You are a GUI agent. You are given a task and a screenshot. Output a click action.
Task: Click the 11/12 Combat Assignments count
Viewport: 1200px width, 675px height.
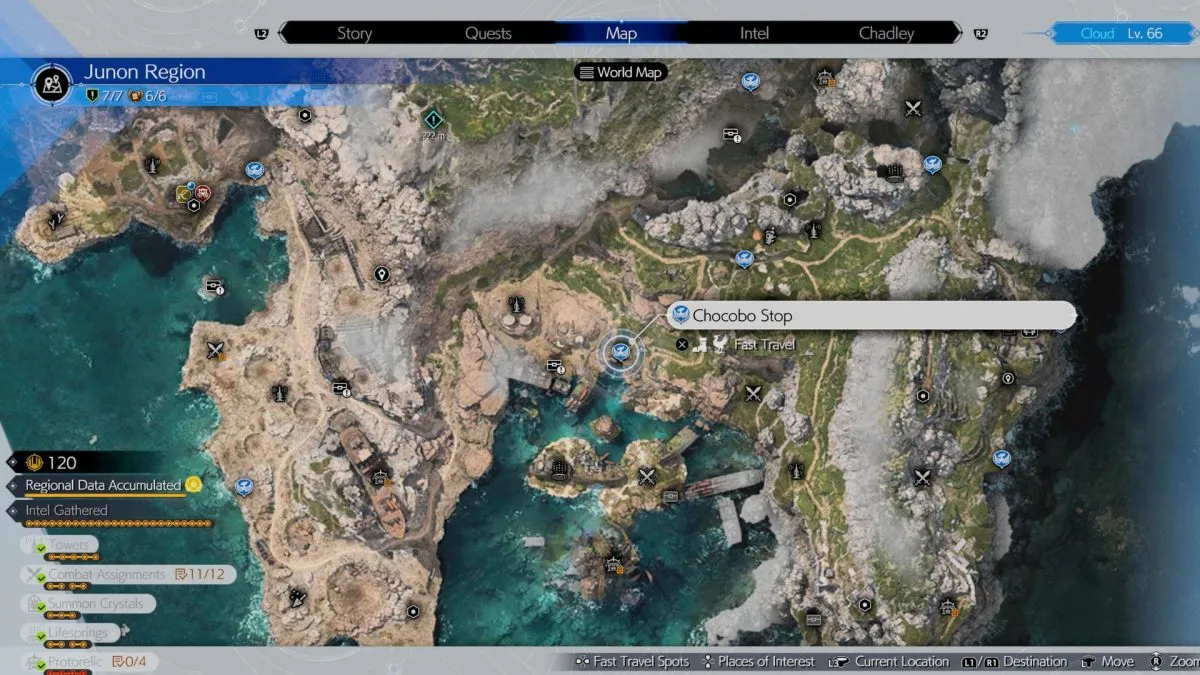pos(199,575)
